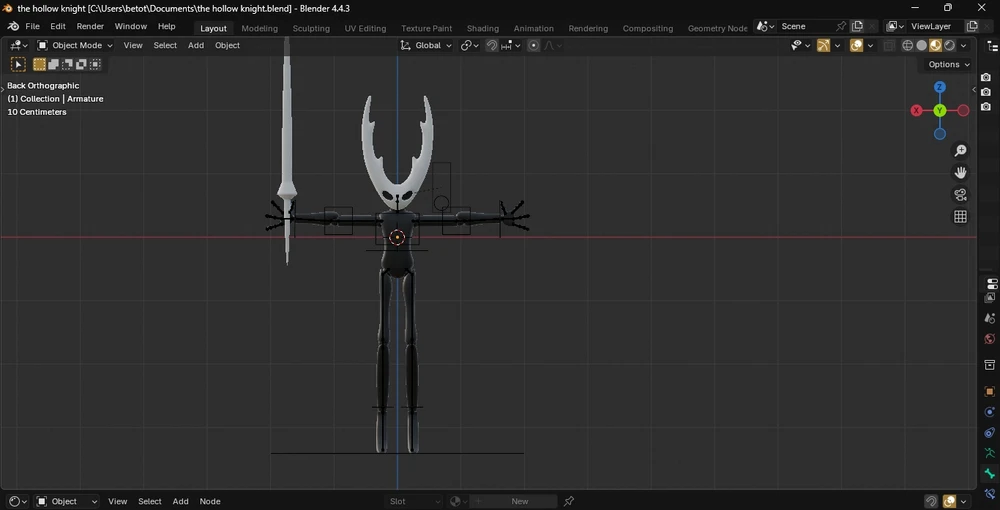Click the New material button
Viewport: 1000px width, 510px height.
[519, 501]
